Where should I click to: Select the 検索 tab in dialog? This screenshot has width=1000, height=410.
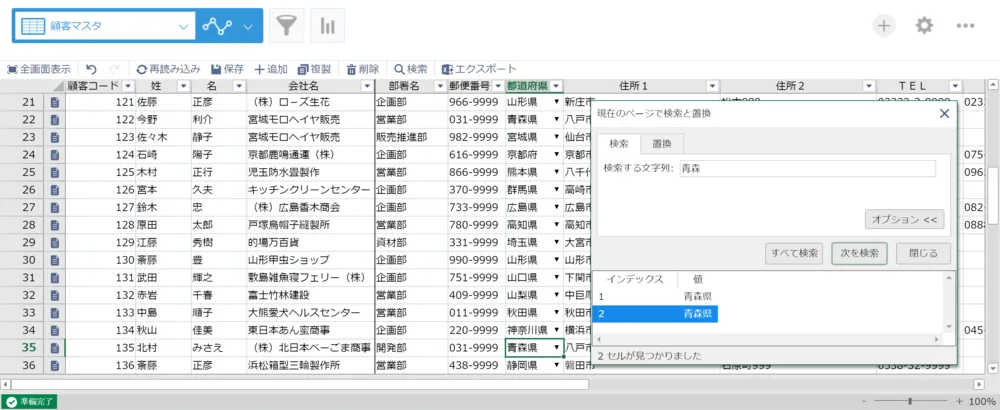[618, 144]
